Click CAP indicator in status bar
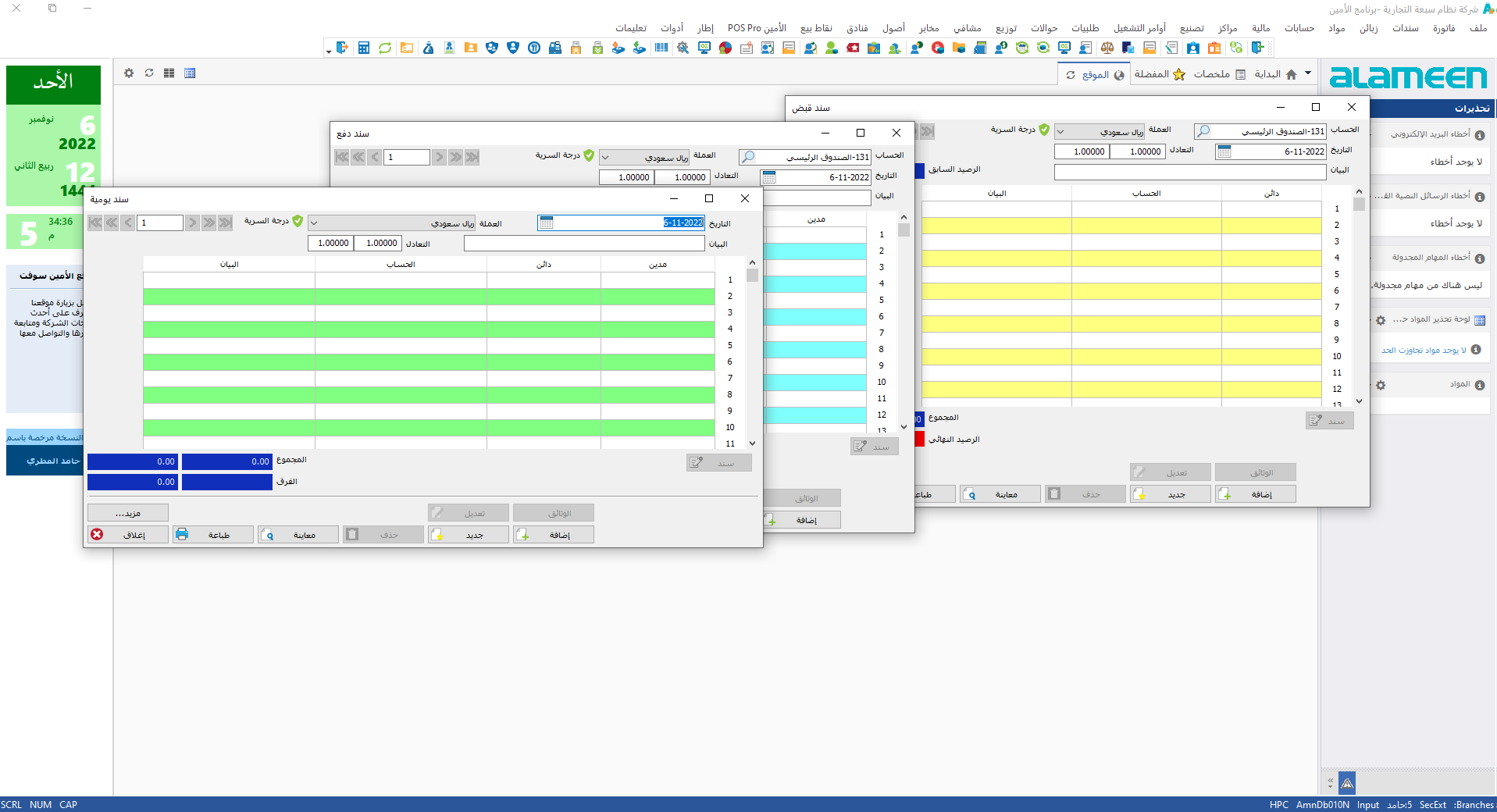This screenshot has height=812, width=1497. [x=68, y=805]
